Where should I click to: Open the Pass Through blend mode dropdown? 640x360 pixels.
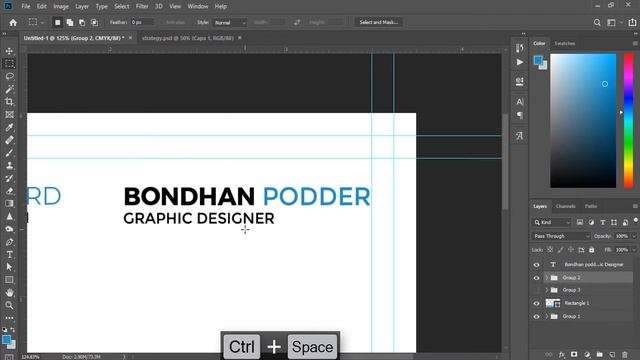tap(561, 236)
